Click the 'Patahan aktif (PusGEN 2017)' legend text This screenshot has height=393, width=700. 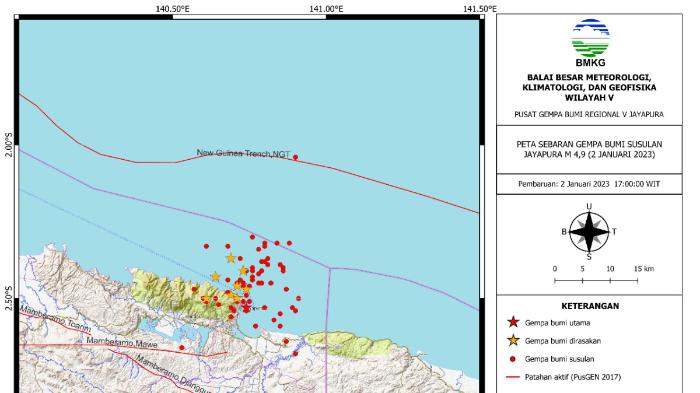(x=573, y=377)
